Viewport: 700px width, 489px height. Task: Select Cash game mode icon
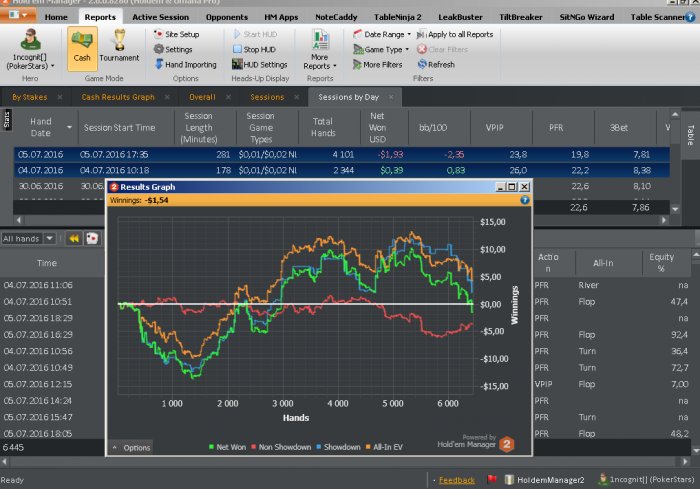(x=82, y=48)
